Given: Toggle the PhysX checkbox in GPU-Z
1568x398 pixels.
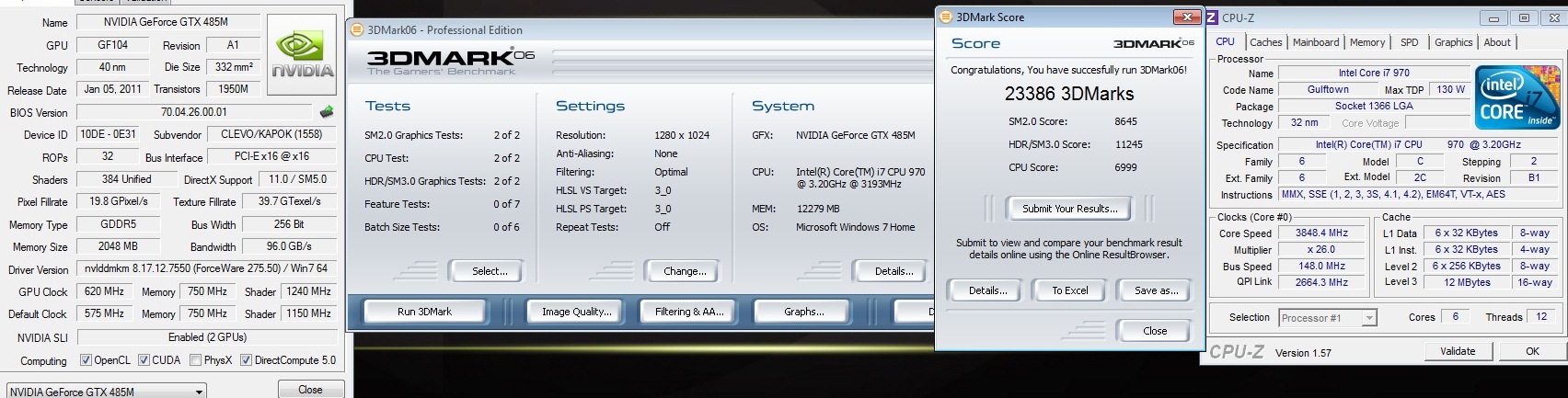Looking at the screenshot, I should (195, 360).
